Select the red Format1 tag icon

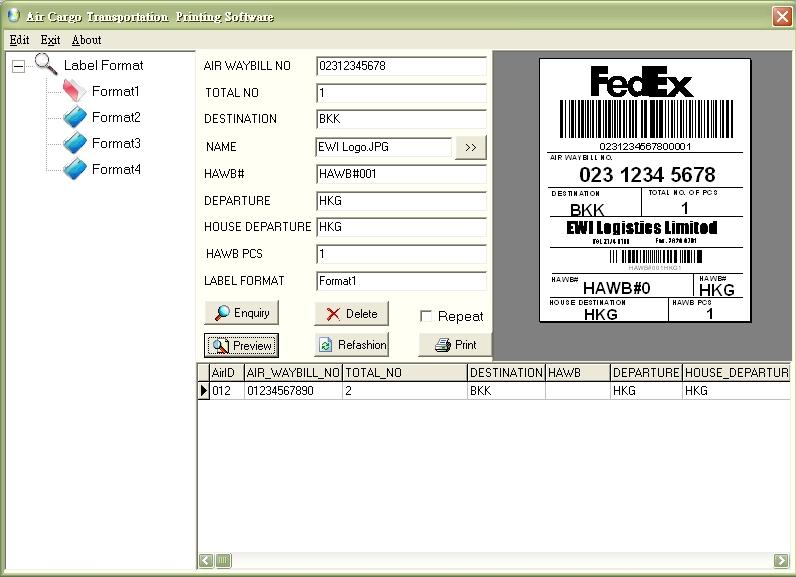pyautogui.click(x=75, y=91)
